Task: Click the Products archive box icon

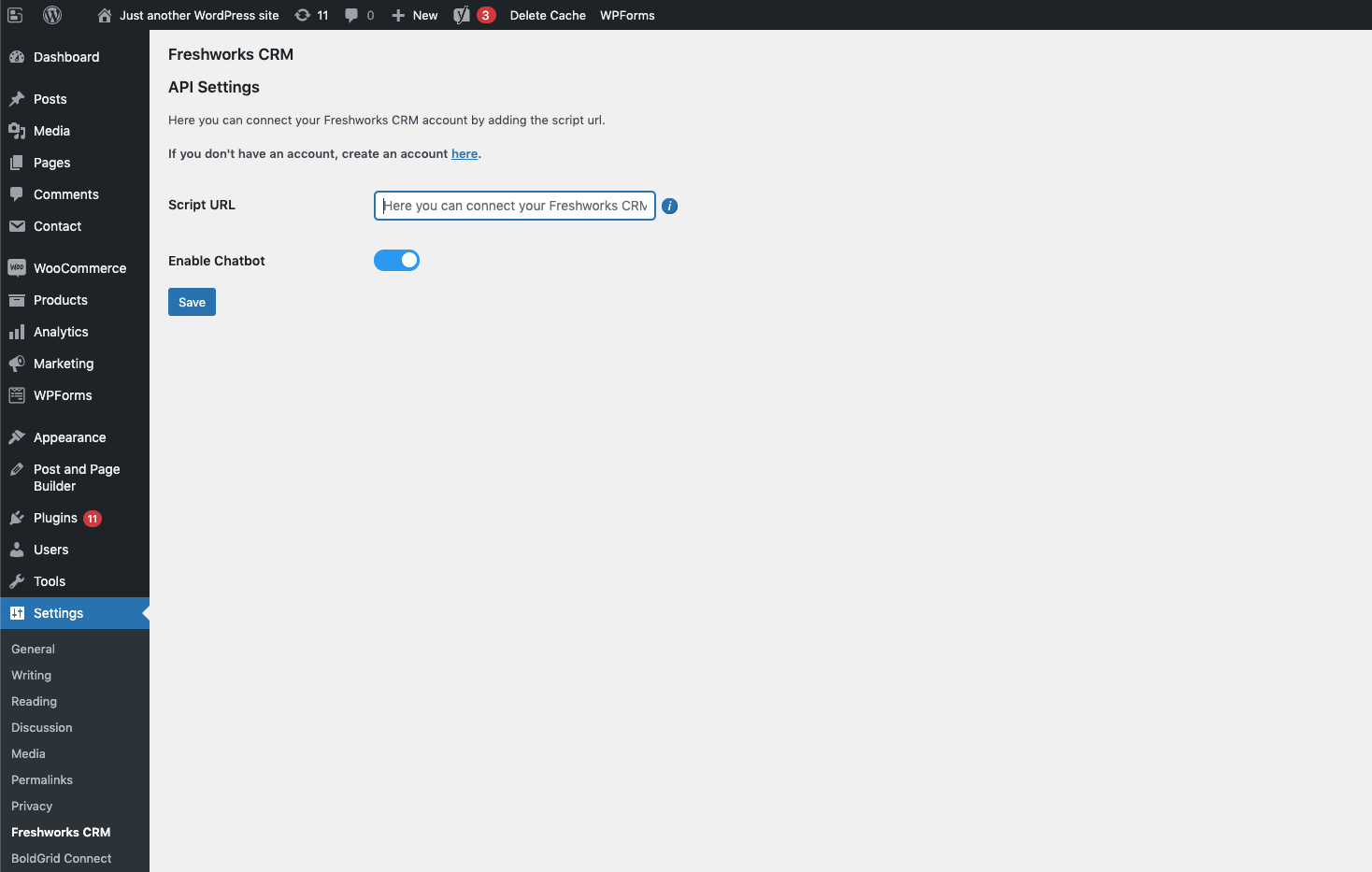Action: coord(17,300)
